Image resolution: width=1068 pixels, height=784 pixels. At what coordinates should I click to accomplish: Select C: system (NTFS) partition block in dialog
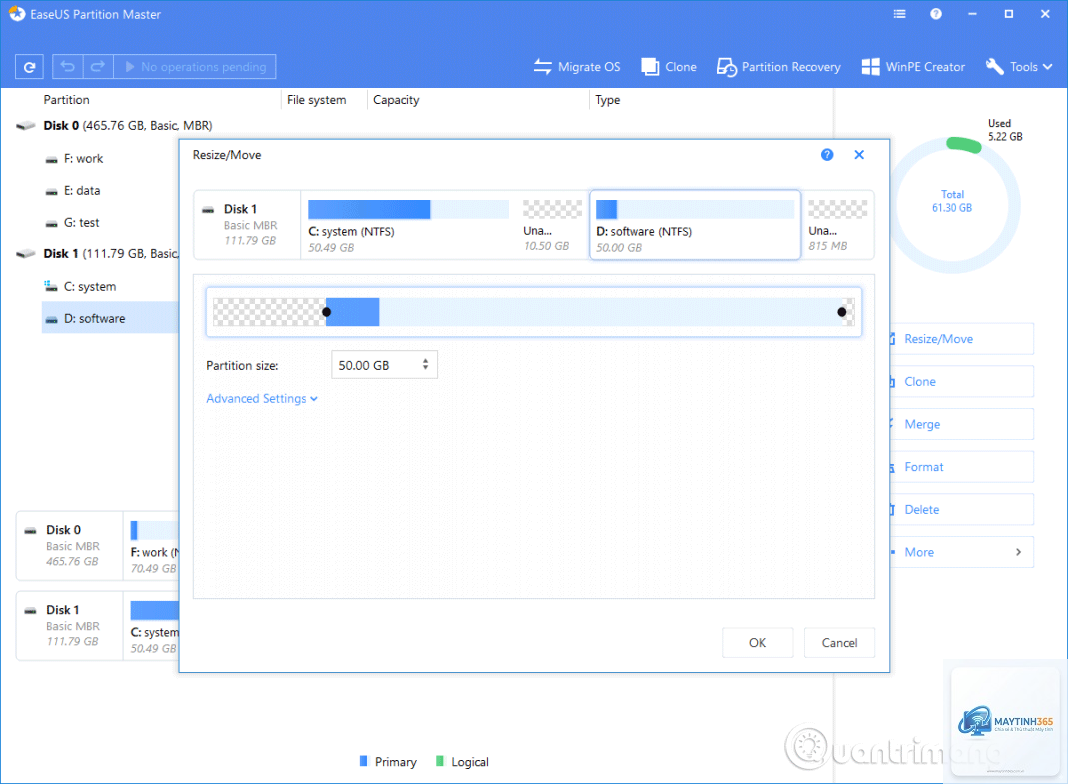pos(409,226)
